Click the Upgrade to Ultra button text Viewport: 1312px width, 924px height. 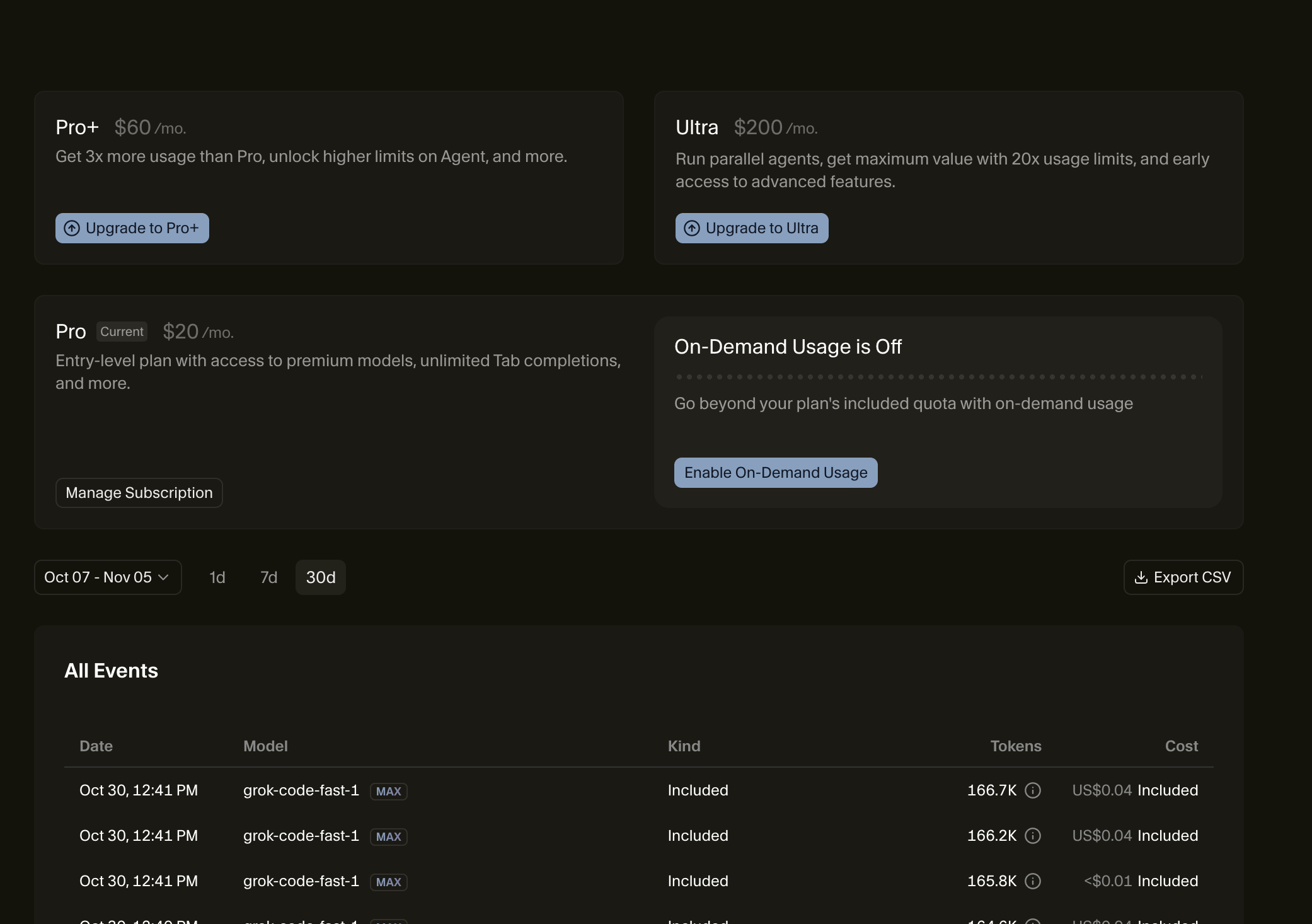point(761,228)
